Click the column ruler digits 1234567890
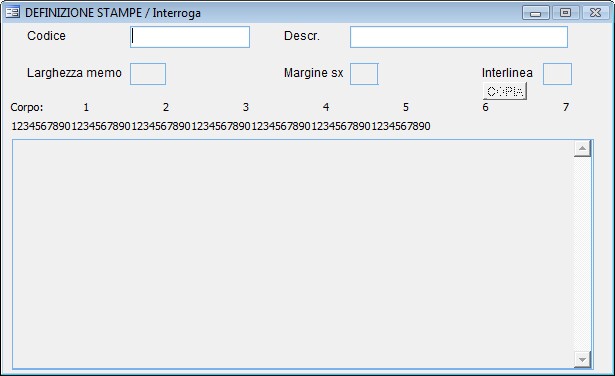This screenshot has height=376, width=615. (x=221, y=126)
